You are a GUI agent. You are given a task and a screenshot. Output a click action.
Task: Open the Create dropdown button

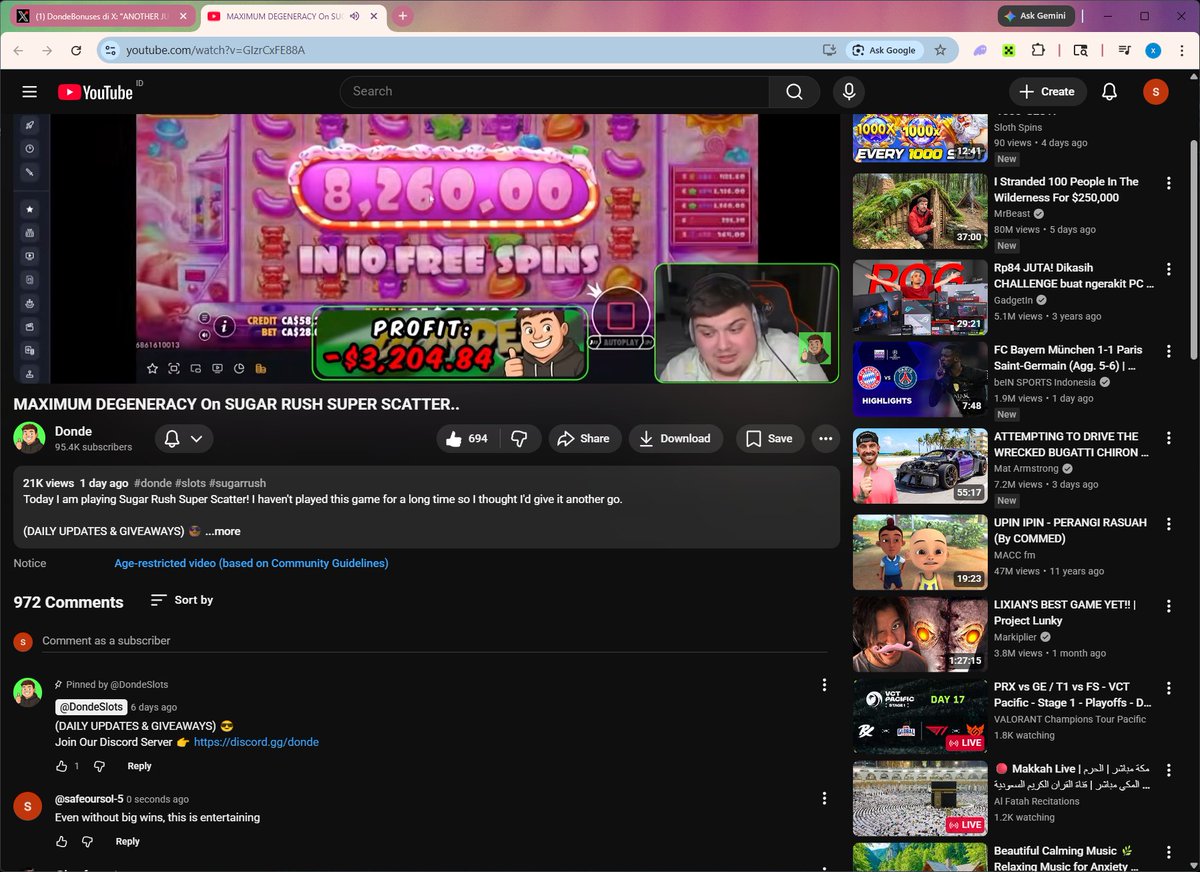[x=1047, y=91]
